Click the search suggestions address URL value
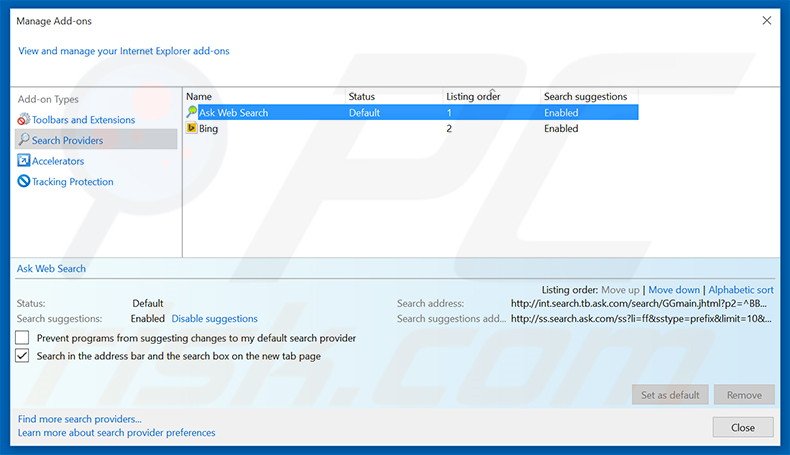 pyautogui.click(x=641, y=318)
